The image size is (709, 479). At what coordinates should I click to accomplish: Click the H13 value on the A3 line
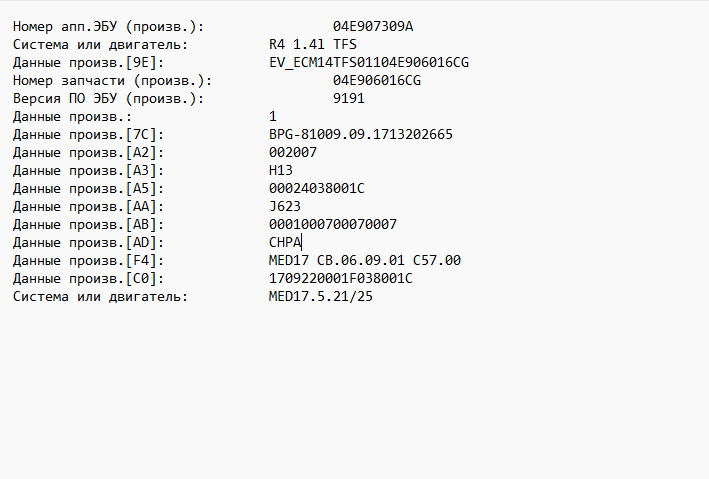click(x=281, y=170)
